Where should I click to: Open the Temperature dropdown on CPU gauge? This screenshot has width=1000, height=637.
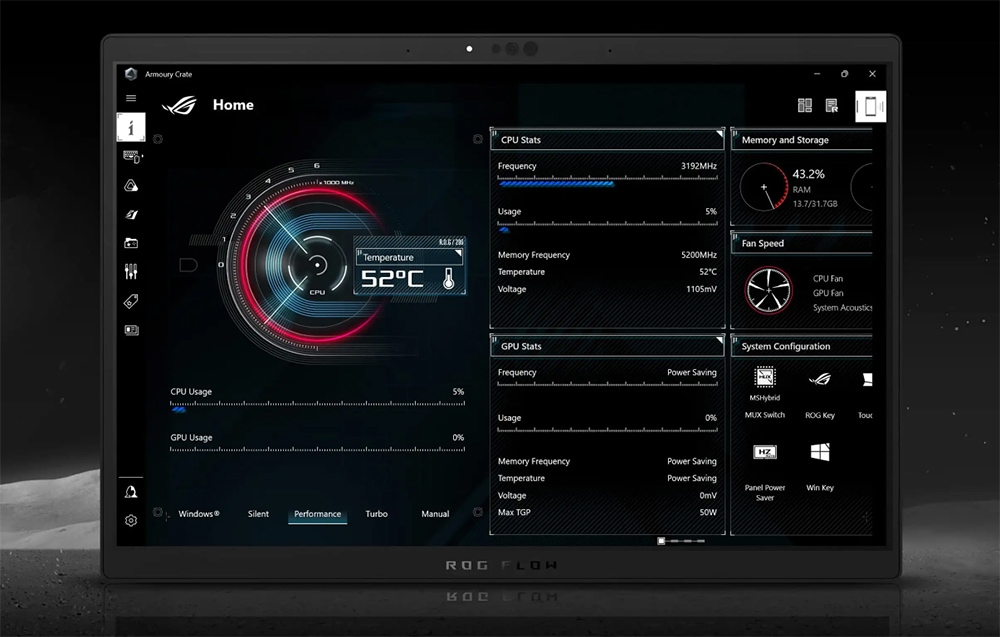409,257
